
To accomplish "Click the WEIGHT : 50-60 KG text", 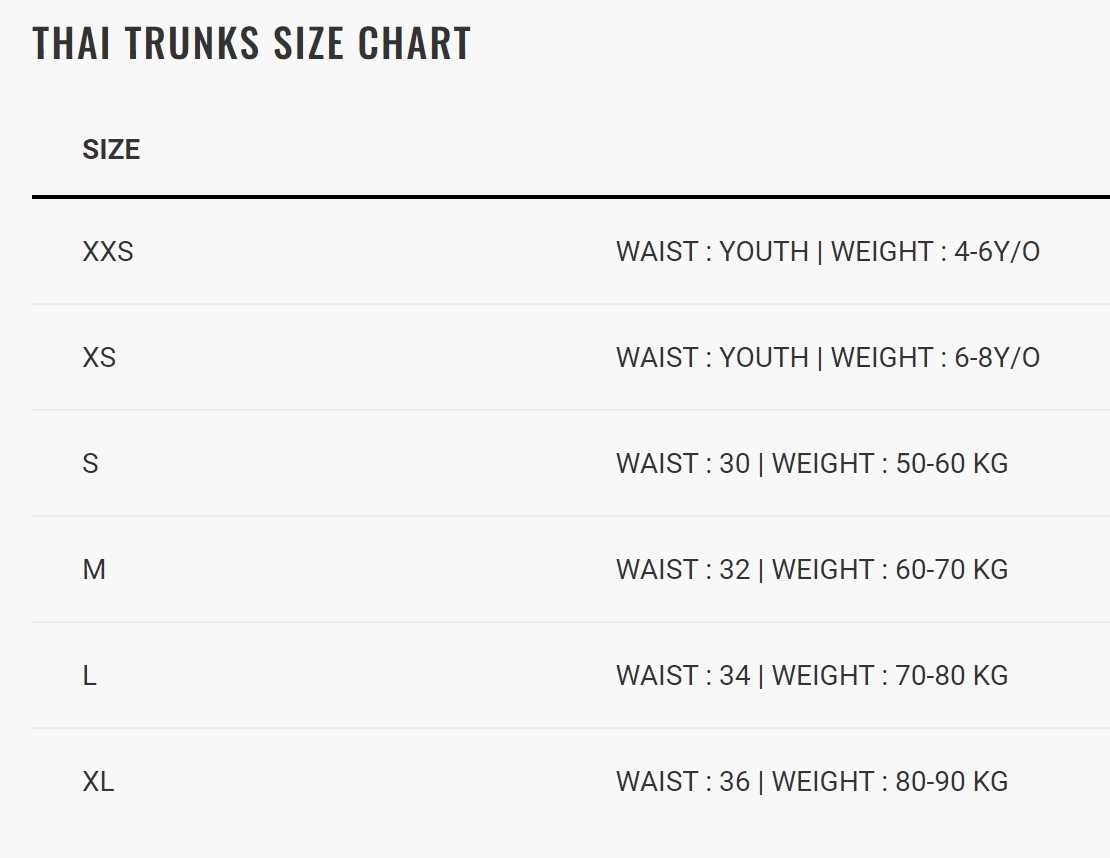I will point(890,464).
